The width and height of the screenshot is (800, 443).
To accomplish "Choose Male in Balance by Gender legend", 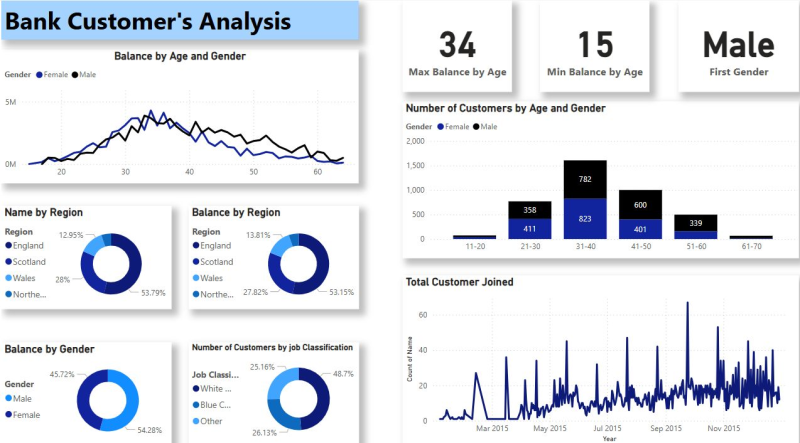I will [x=24, y=398].
